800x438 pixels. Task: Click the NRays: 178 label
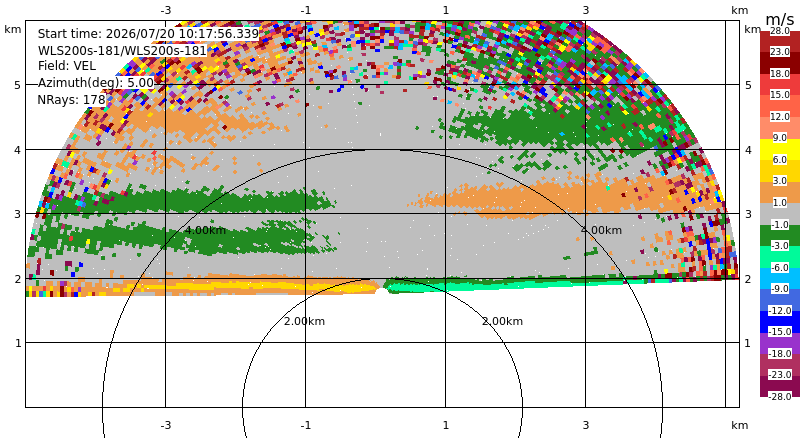tap(71, 100)
